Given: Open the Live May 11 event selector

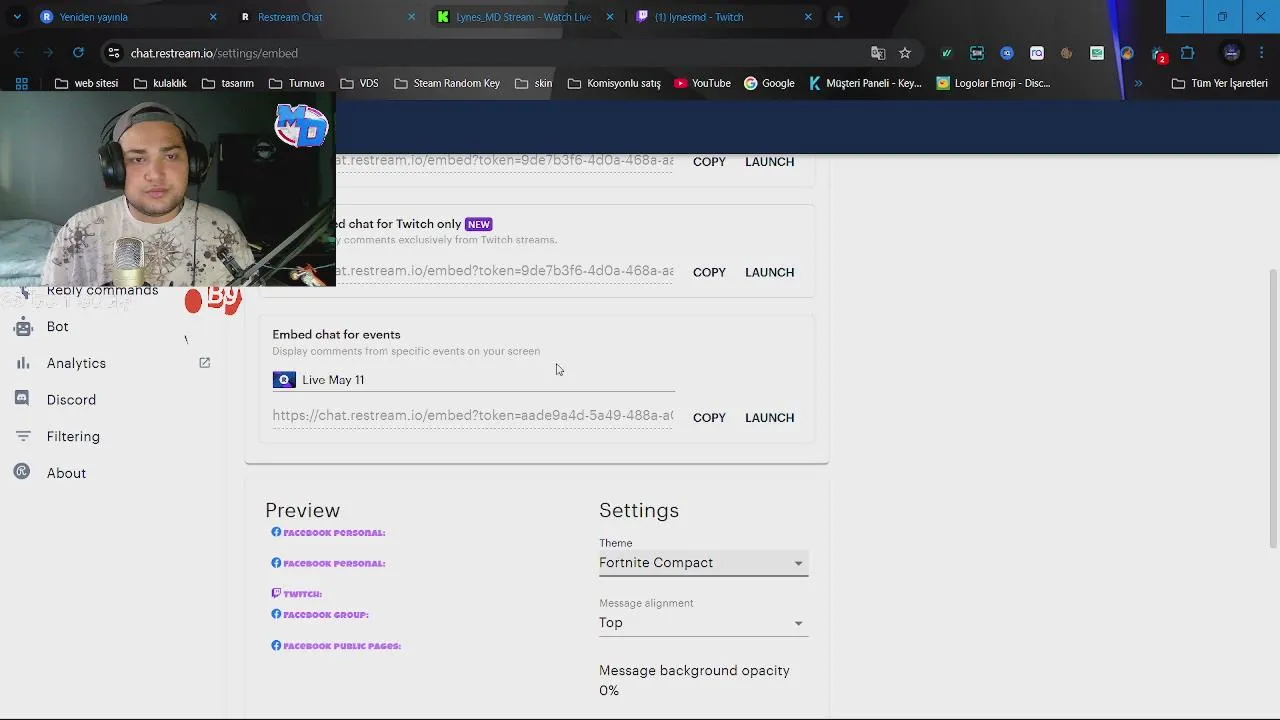Looking at the screenshot, I should (x=473, y=380).
